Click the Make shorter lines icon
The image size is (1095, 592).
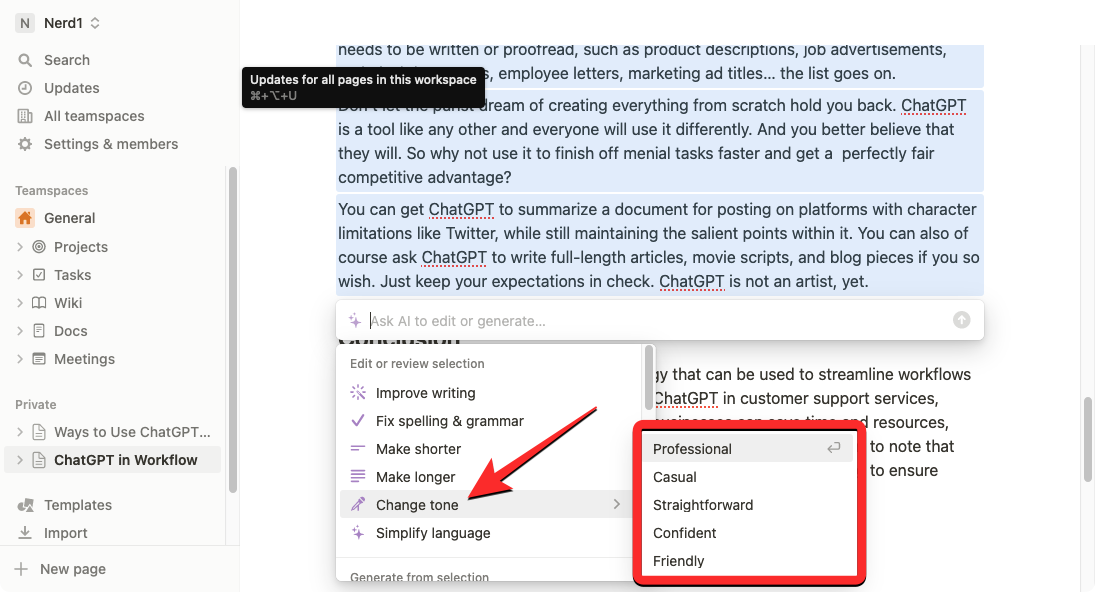(x=358, y=448)
